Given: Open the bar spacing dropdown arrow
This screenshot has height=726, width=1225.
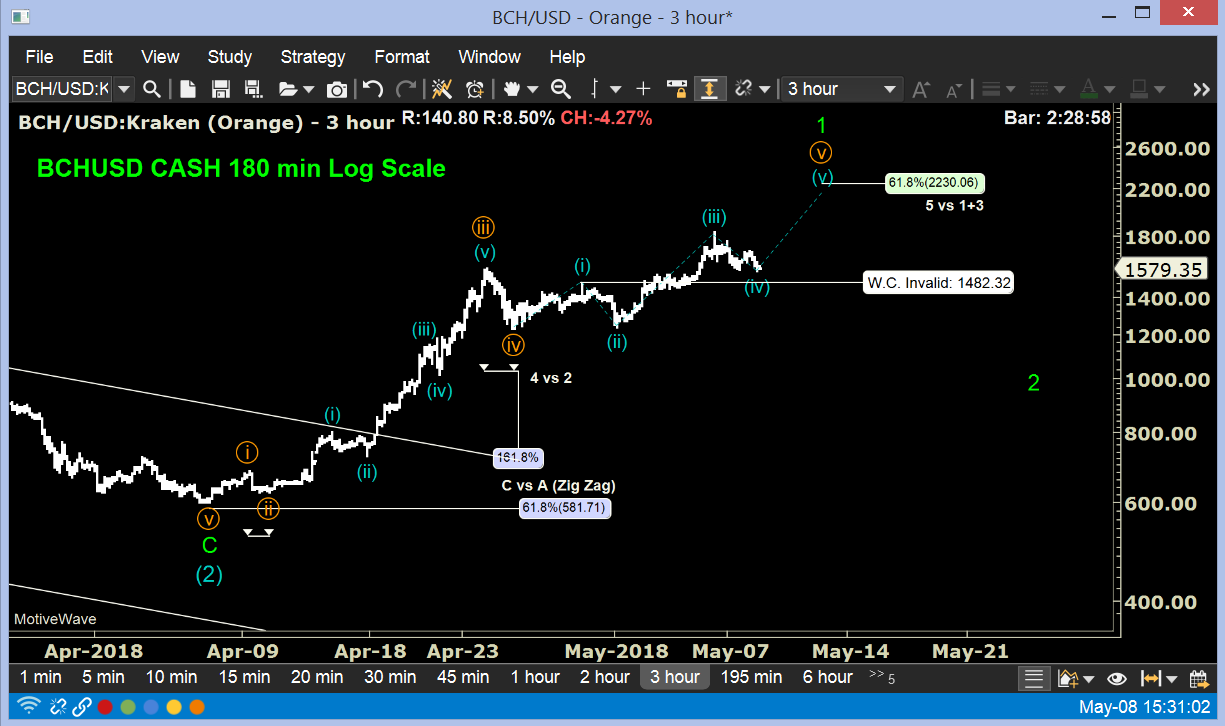Looking at the screenshot, I should [x=616, y=89].
